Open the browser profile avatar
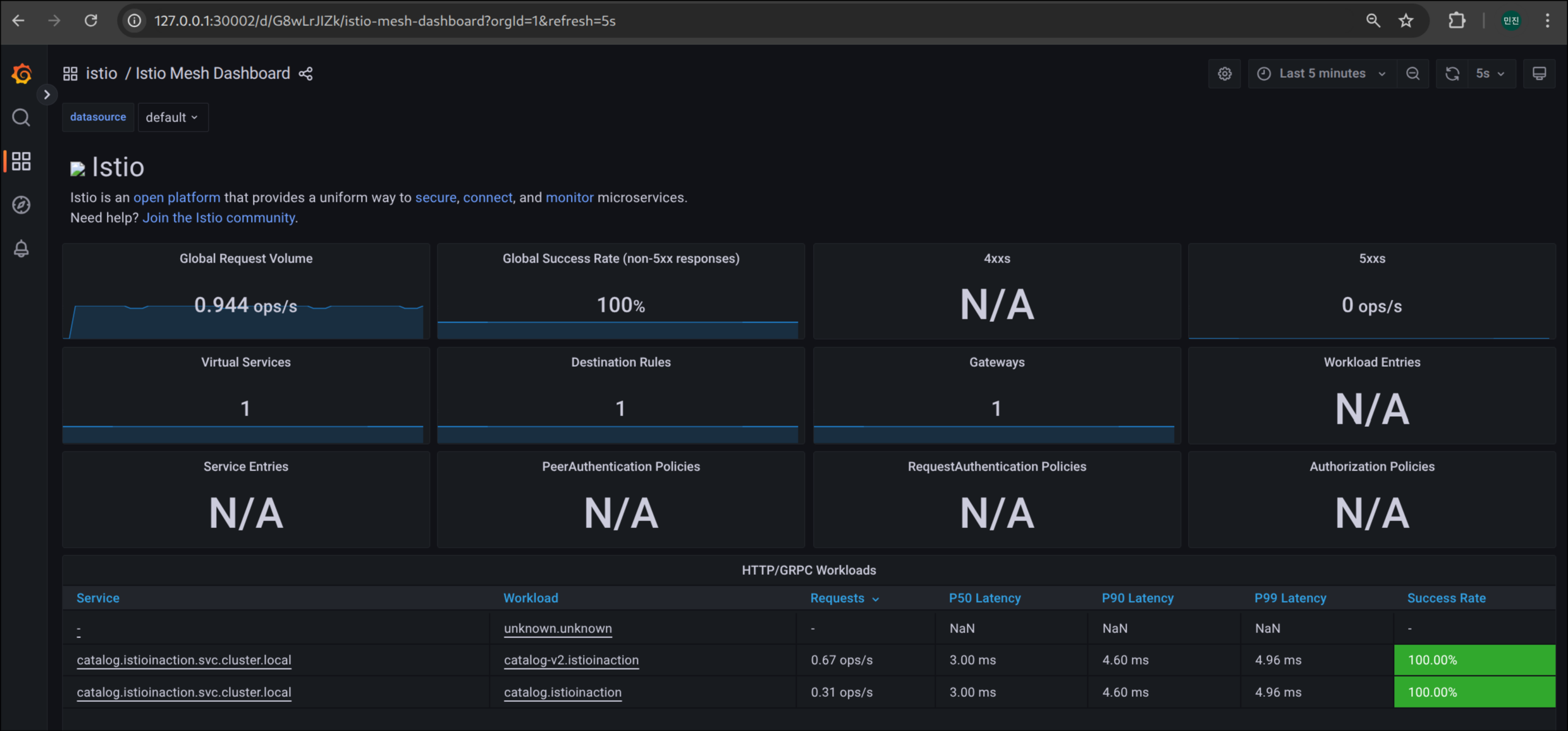Viewport: 1568px width, 731px height. coord(1511,21)
